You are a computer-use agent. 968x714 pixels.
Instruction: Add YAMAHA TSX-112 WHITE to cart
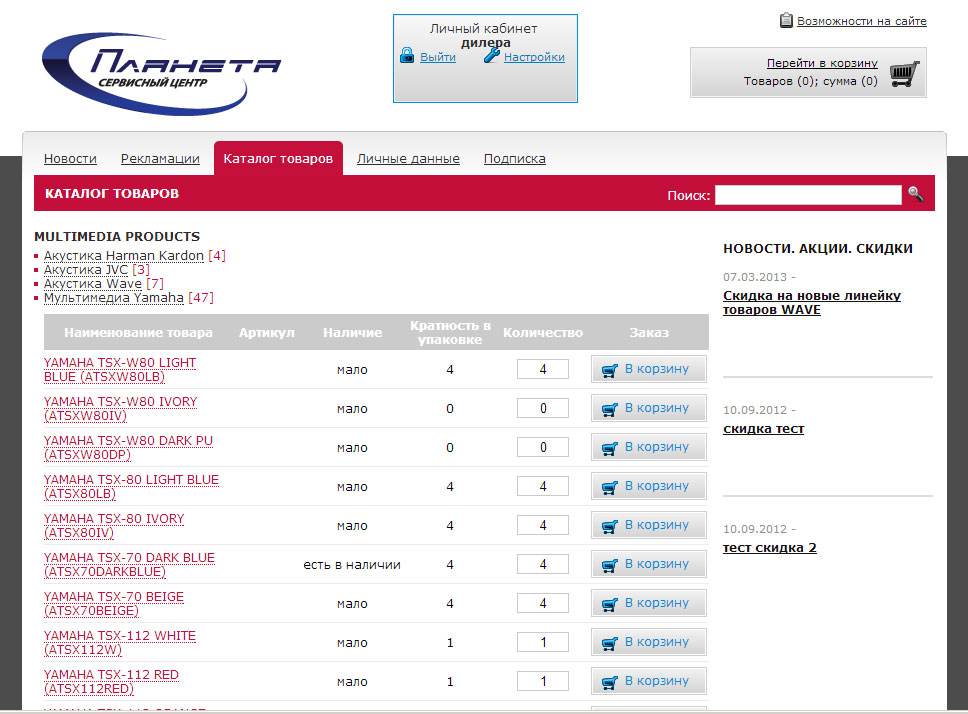pyautogui.click(x=648, y=642)
